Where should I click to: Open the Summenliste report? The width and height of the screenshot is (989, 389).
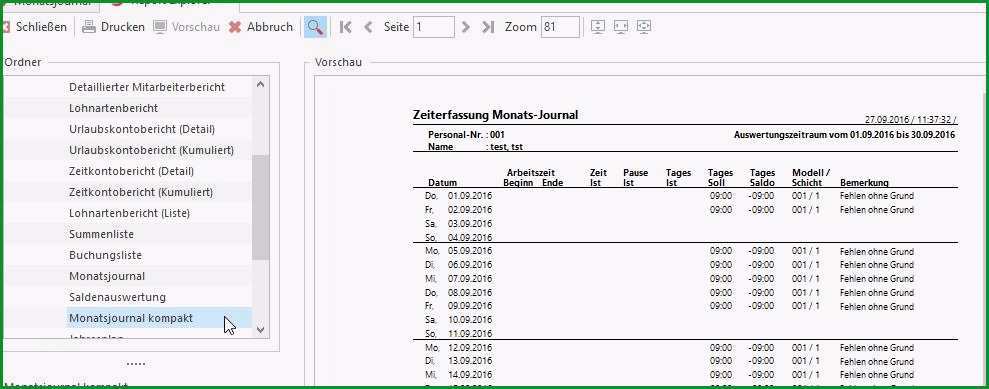point(101,234)
